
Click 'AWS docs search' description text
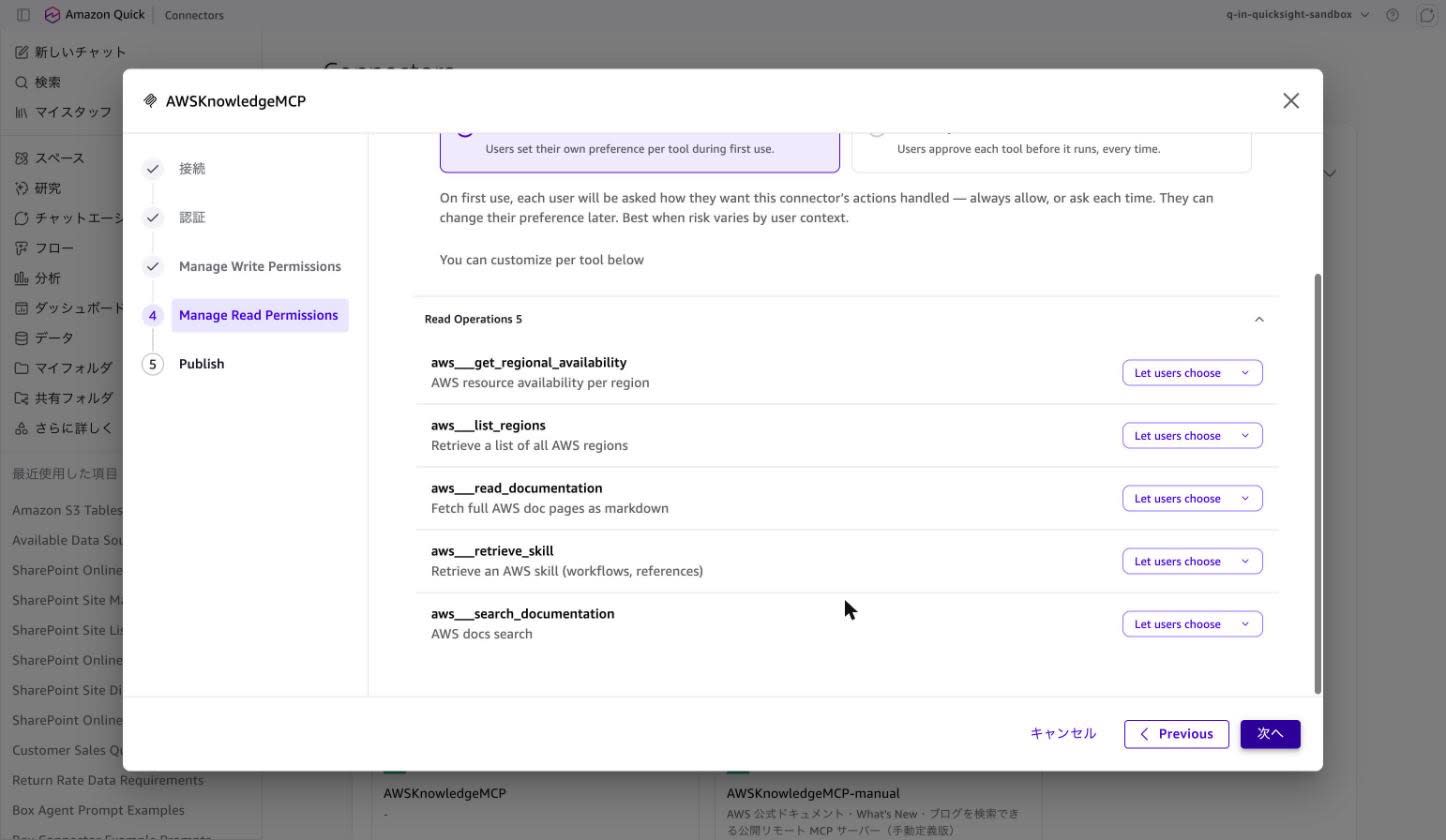pos(482,634)
